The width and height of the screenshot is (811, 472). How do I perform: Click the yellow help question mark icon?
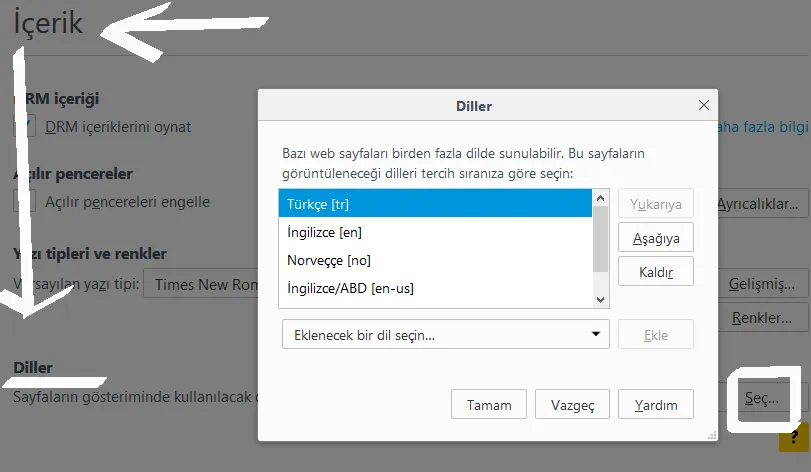(798, 438)
